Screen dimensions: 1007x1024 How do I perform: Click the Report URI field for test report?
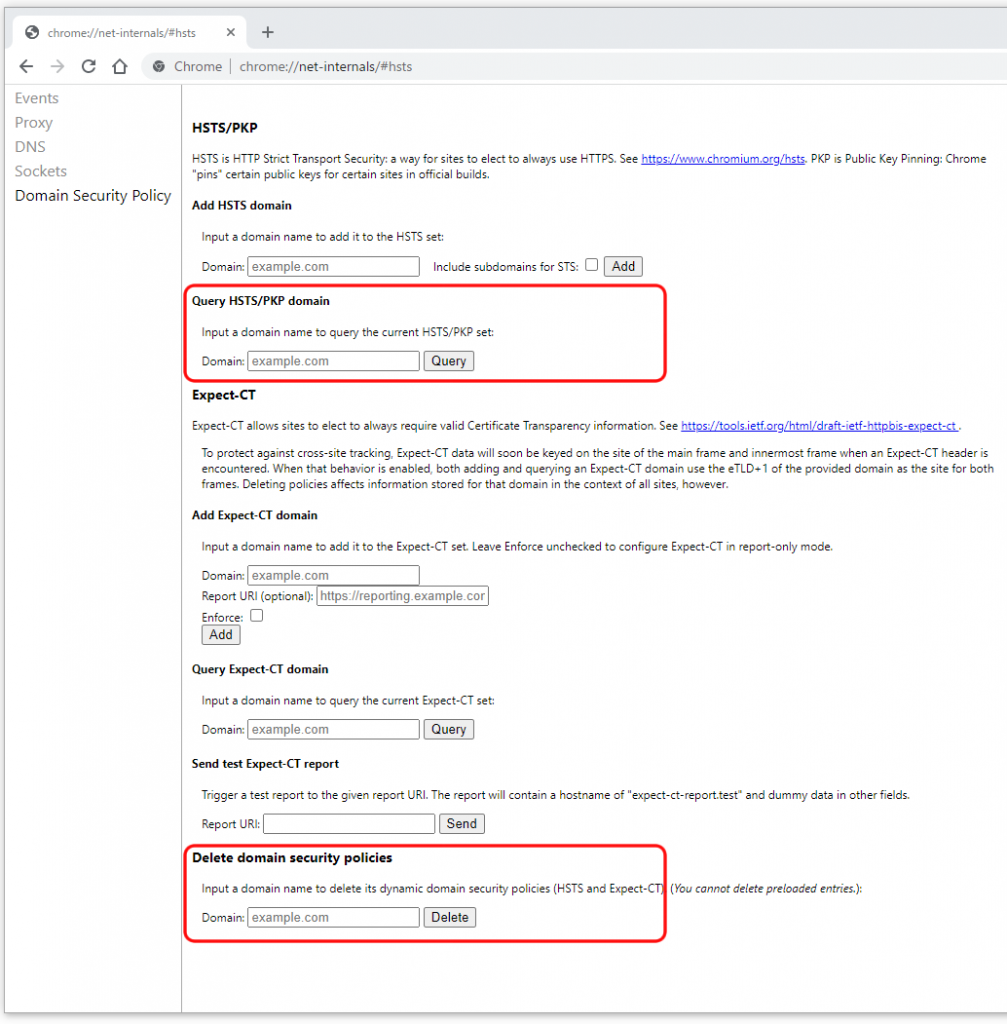(x=349, y=824)
